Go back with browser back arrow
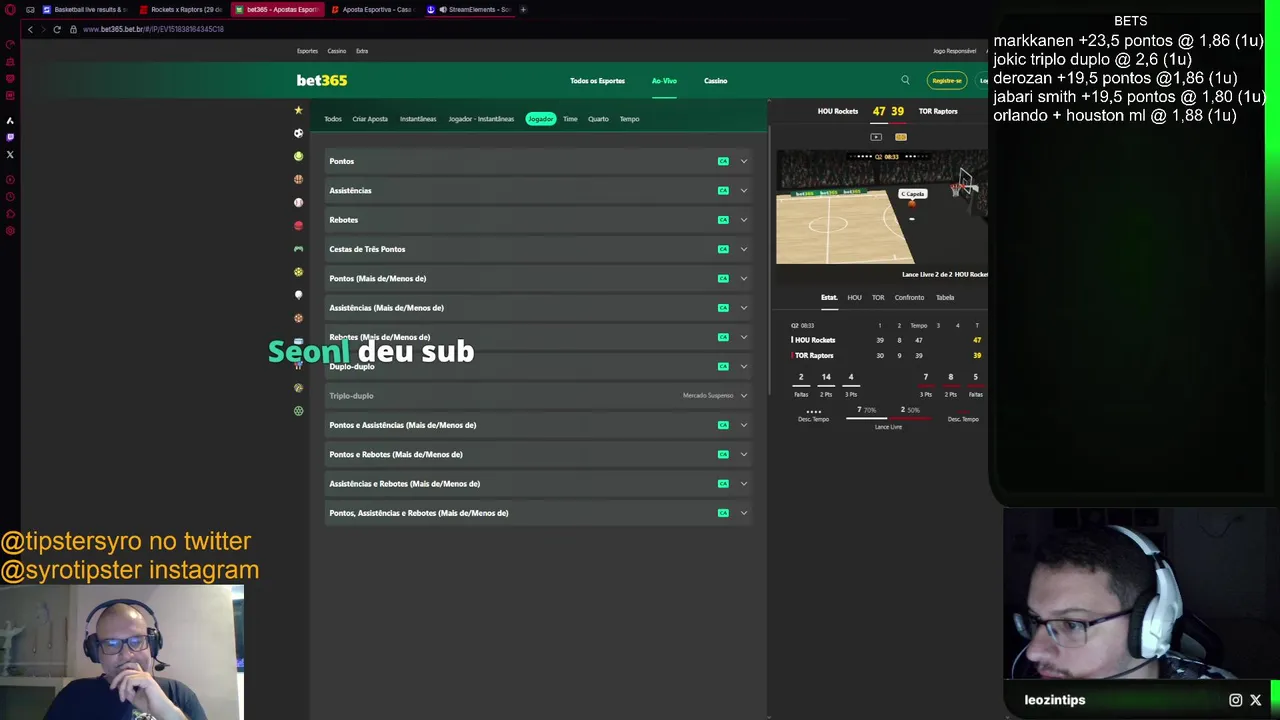Screen dimensions: 1280x720 [30, 29]
